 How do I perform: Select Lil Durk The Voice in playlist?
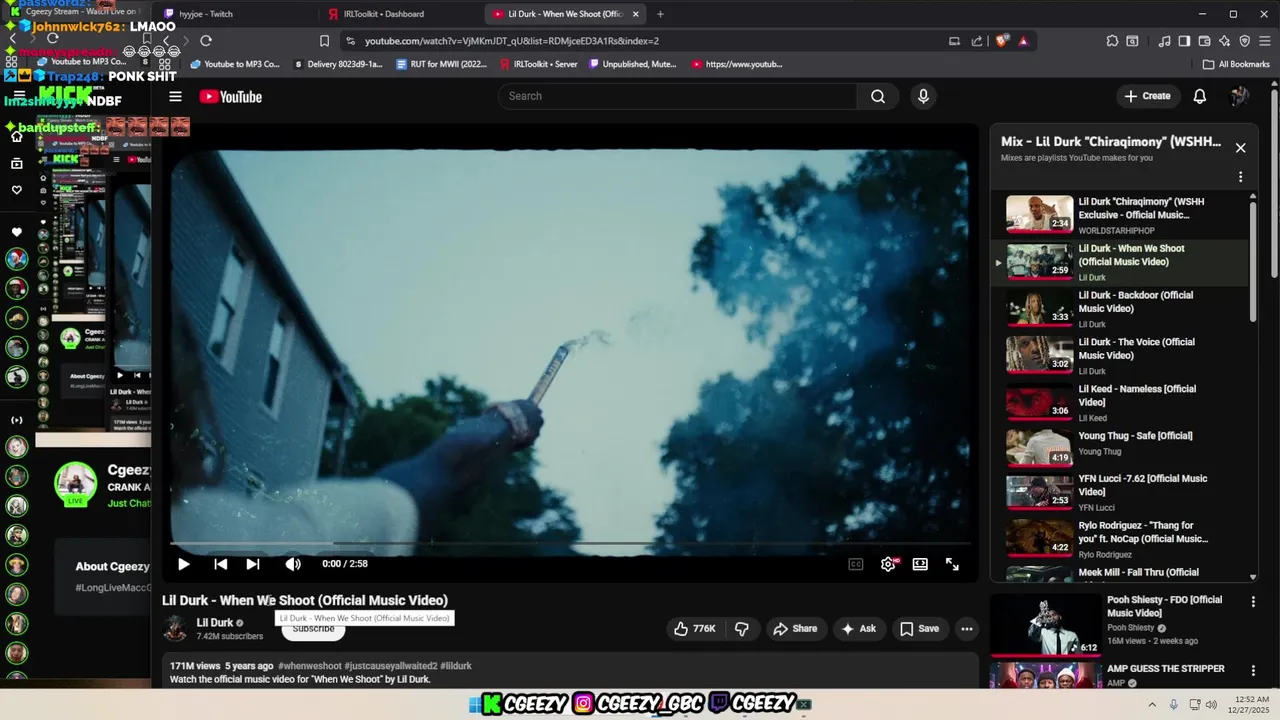(1120, 355)
